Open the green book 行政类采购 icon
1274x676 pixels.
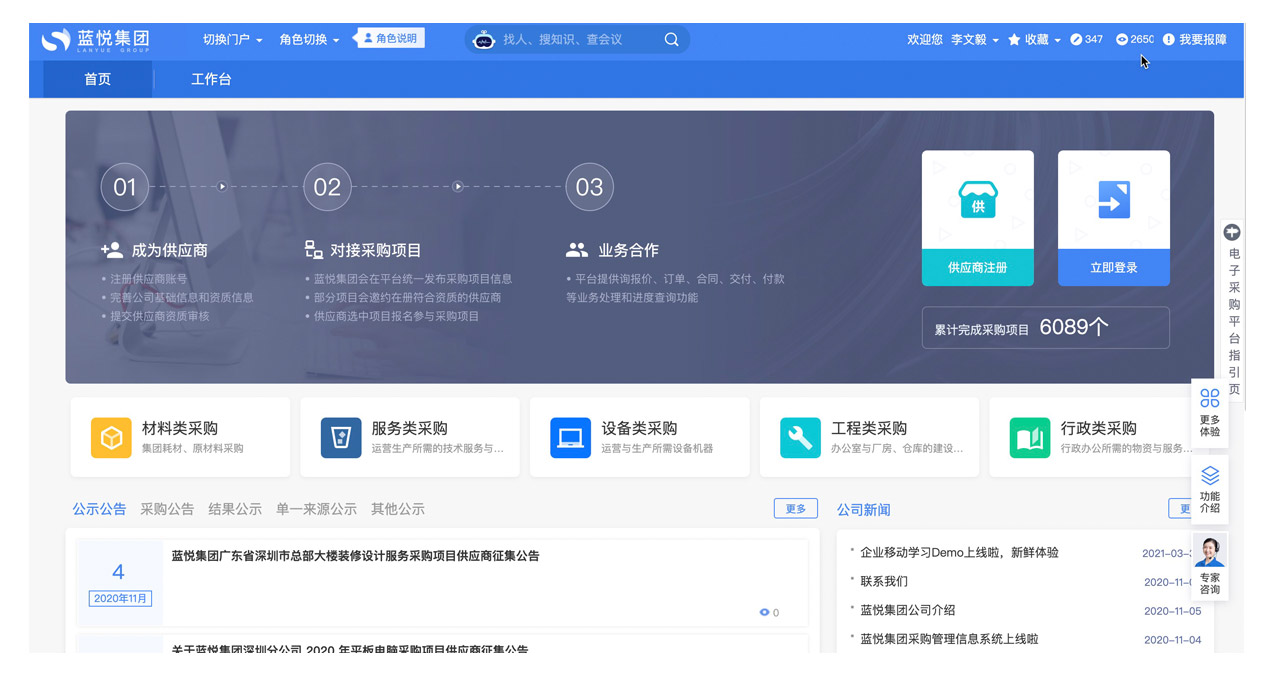tap(1030, 438)
